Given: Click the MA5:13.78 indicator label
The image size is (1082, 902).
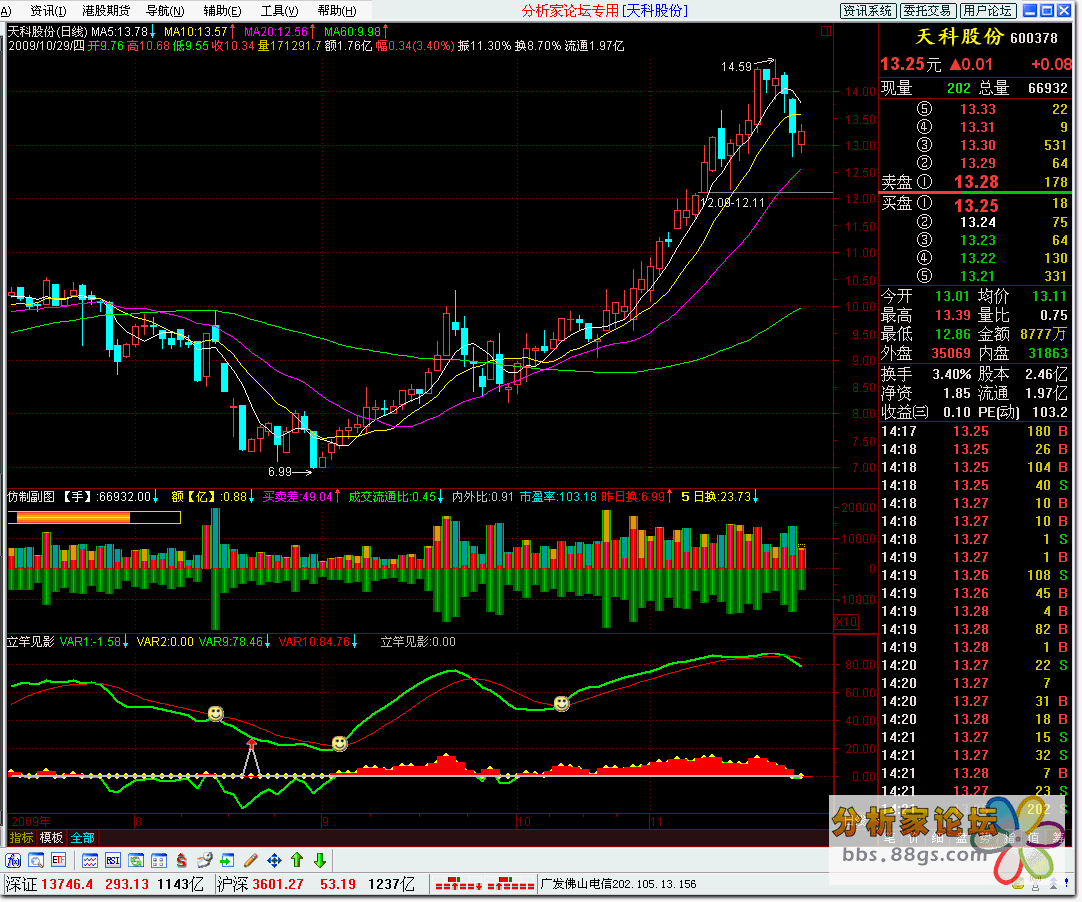Looking at the screenshot, I should (x=119, y=32).
